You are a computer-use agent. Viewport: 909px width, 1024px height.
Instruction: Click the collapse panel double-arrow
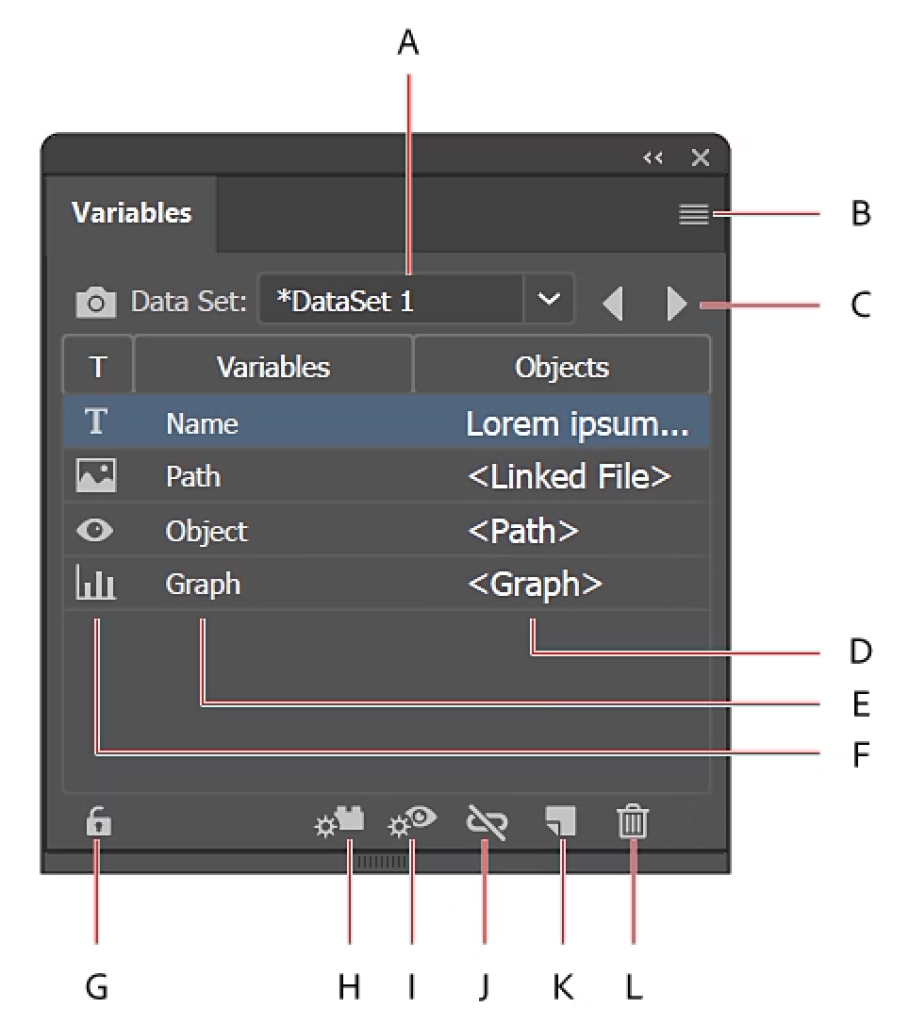pos(653,157)
